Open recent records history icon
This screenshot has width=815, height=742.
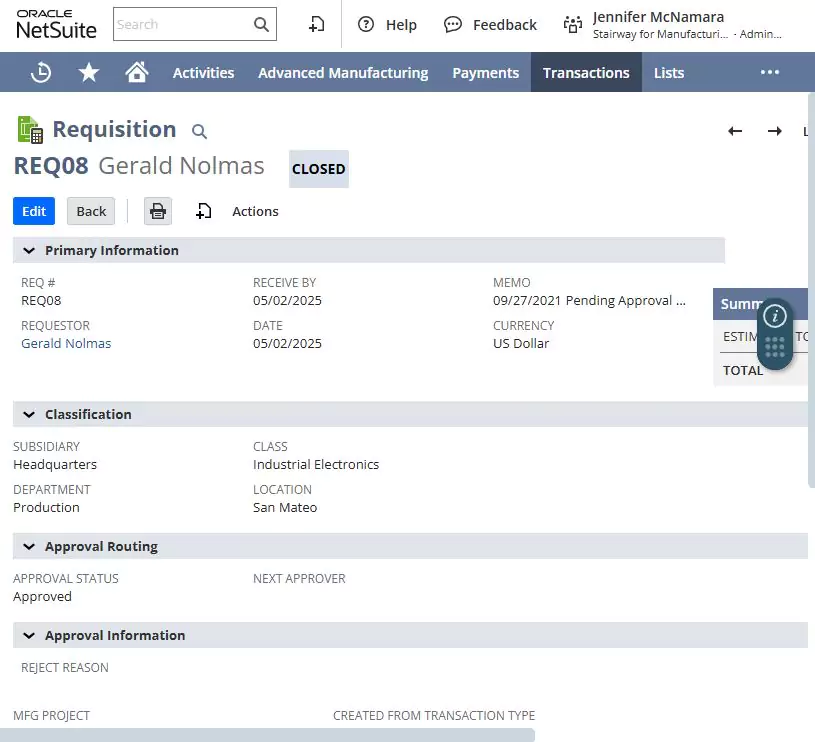point(41,72)
